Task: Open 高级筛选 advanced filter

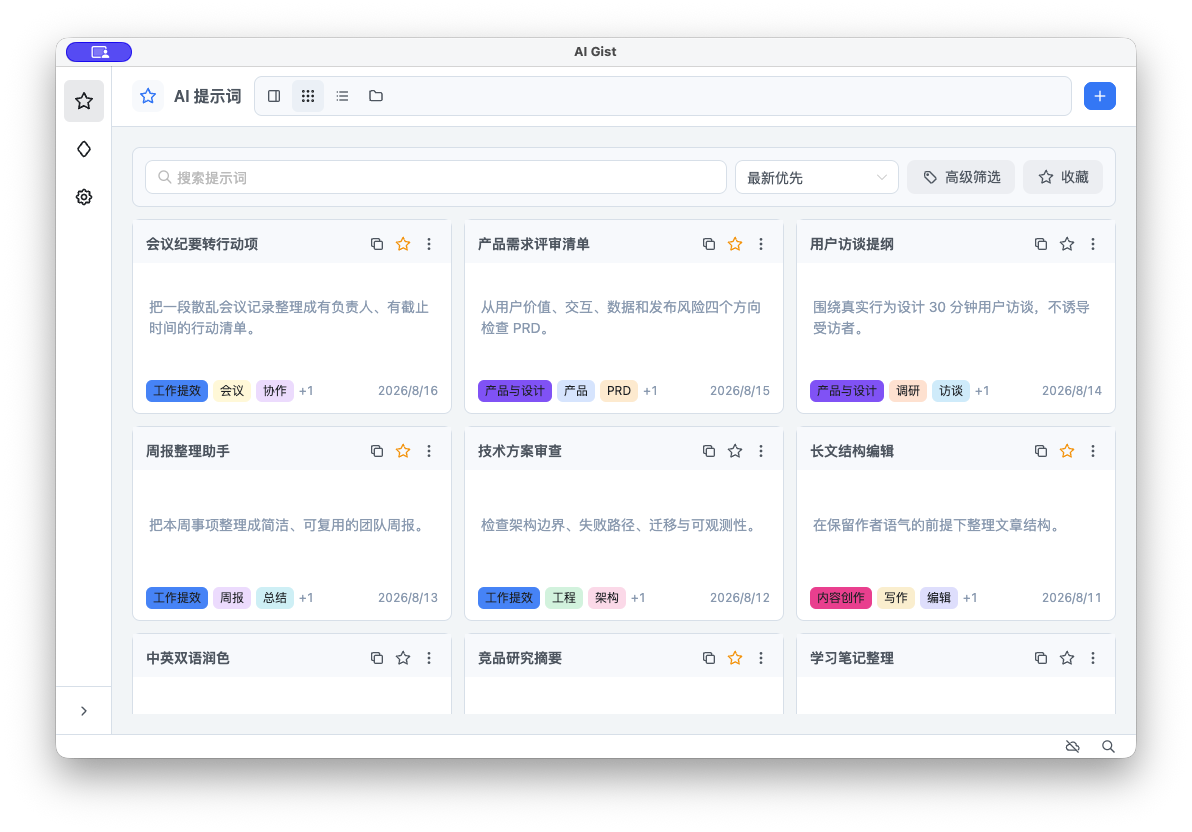Action: pyautogui.click(x=961, y=177)
